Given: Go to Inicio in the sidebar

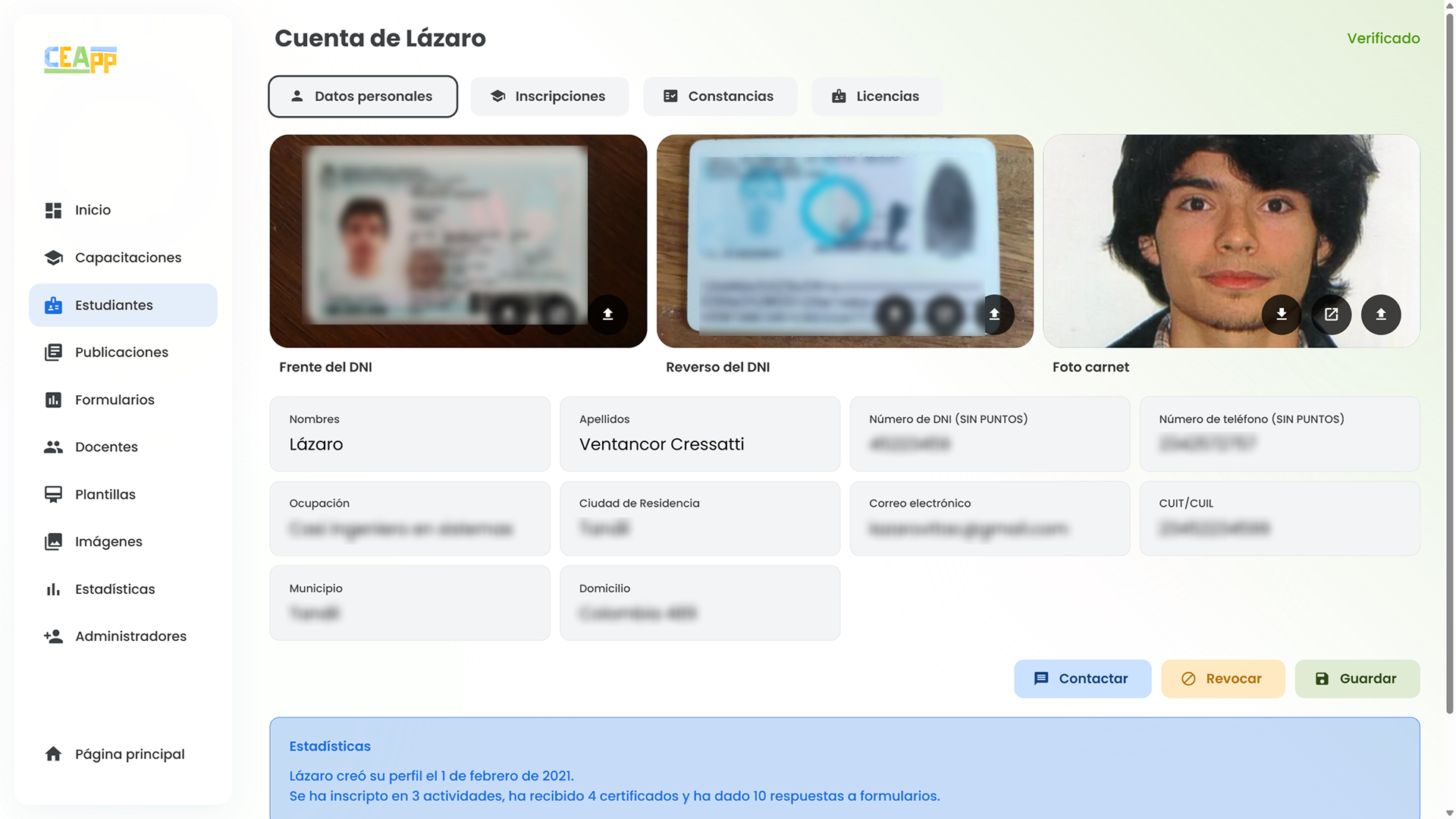Looking at the screenshot, I should click(x=123, y=210).
